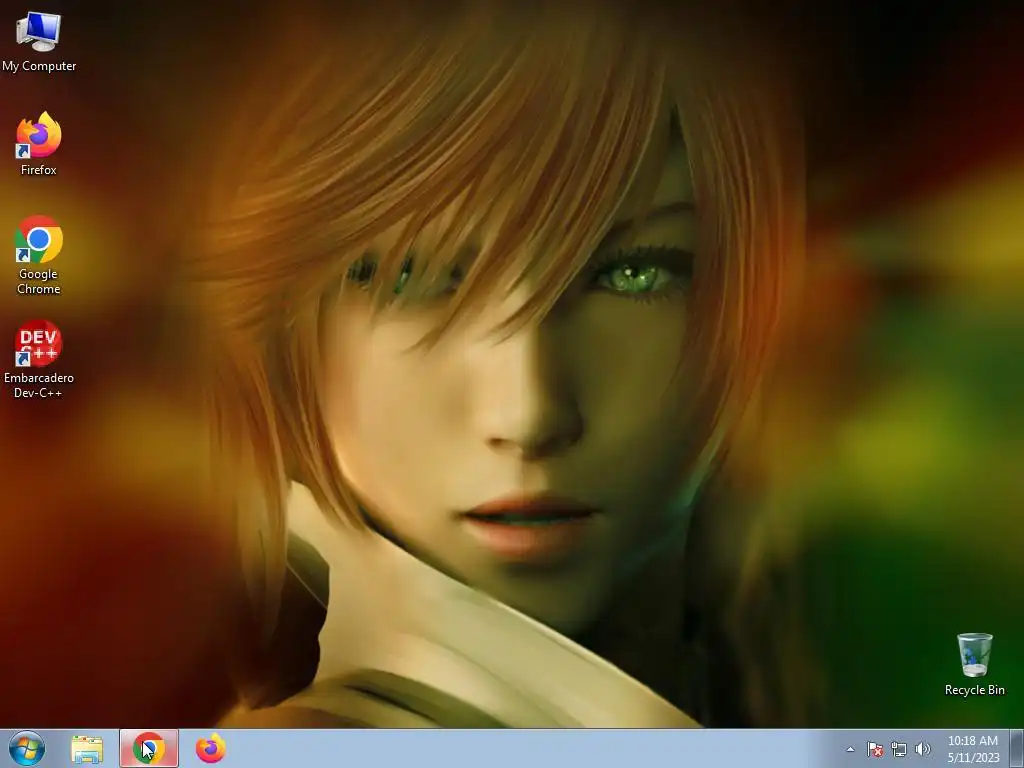The width and height of the screenshot is (1024, 768).
Task: Select the Google Chrome desktop shortcut
Action: [x=39, y=254]
